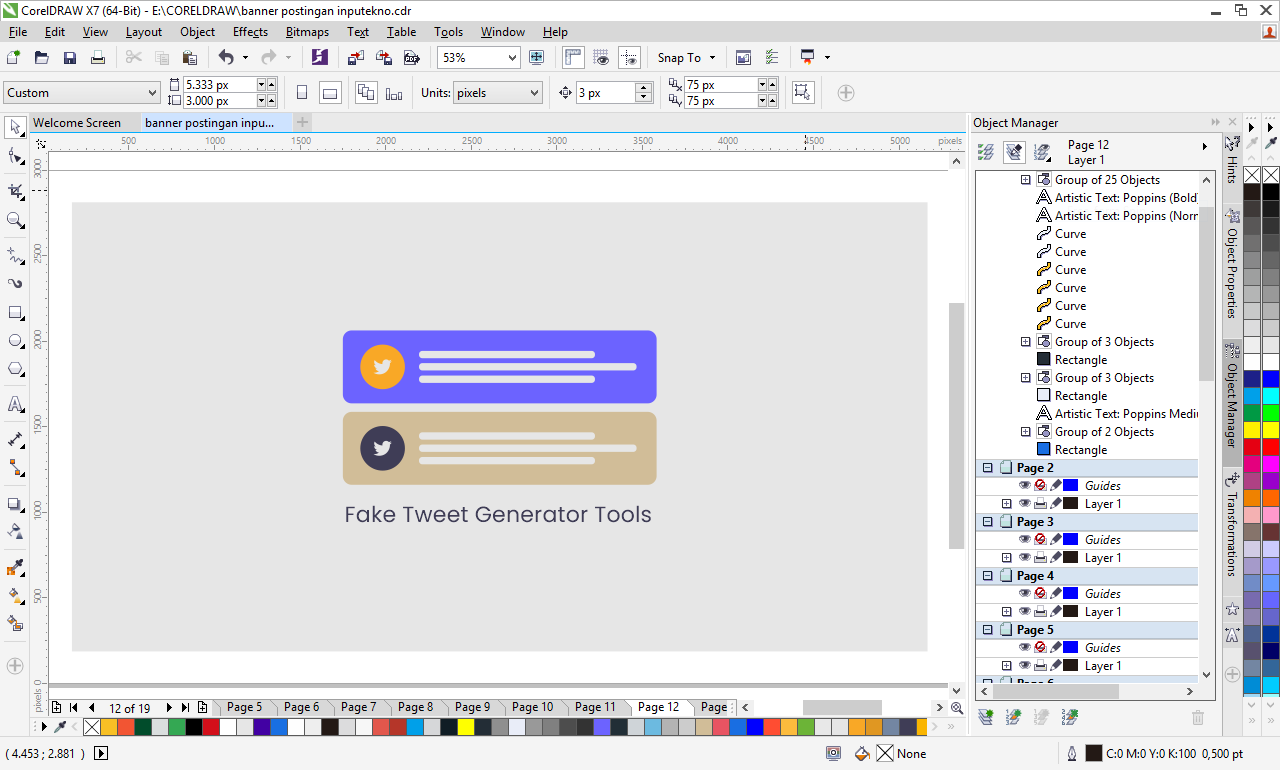Image resolution: width=1280 pixels, height=770 pixels.
Task: Toggle Show grid button in toolbar
Action: 601,58
